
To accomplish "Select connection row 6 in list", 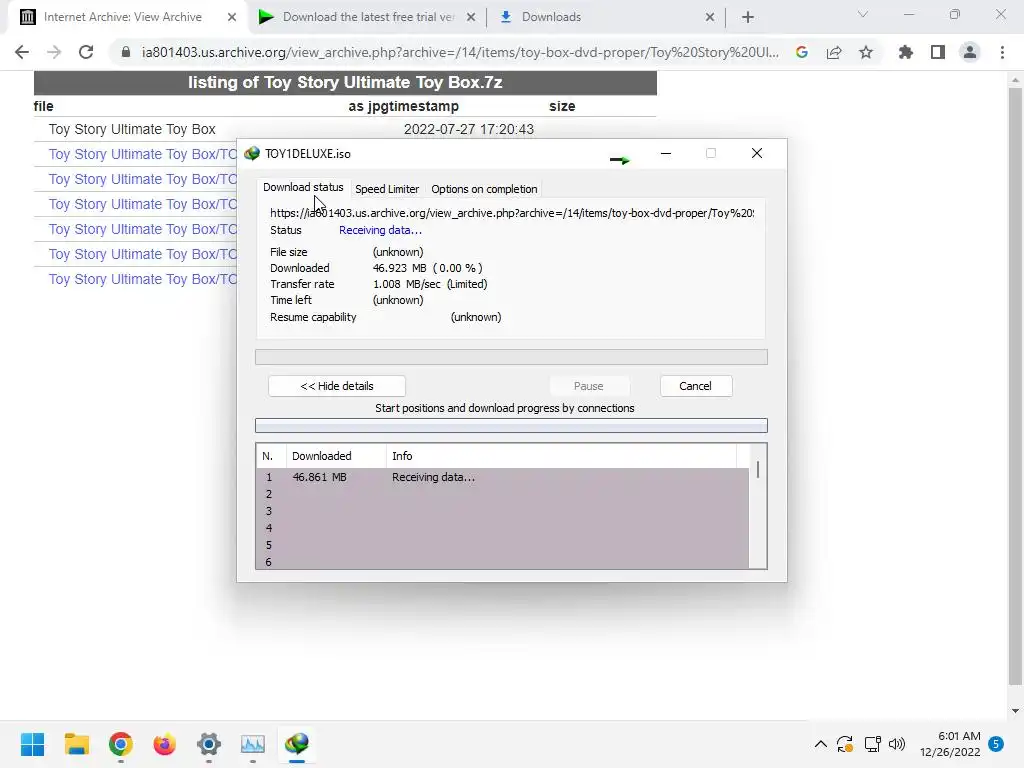I will click(x=502, y=562).
